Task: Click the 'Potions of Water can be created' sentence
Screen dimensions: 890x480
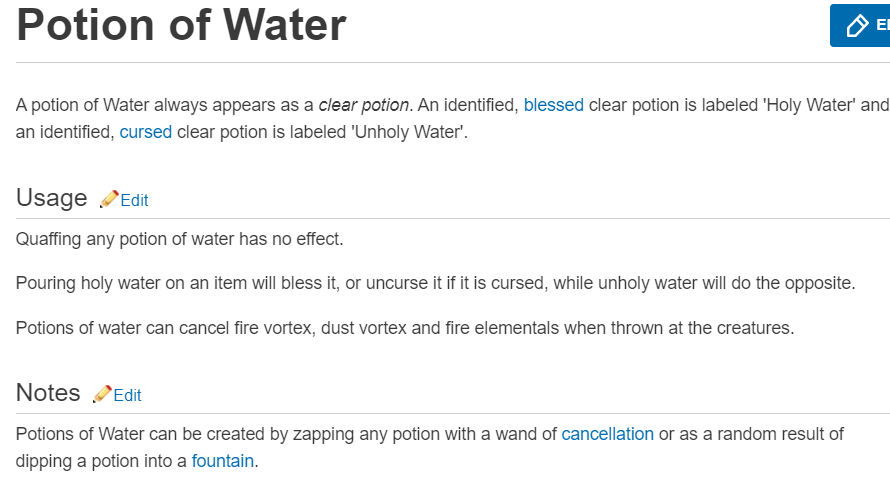Action: (280, 434)
